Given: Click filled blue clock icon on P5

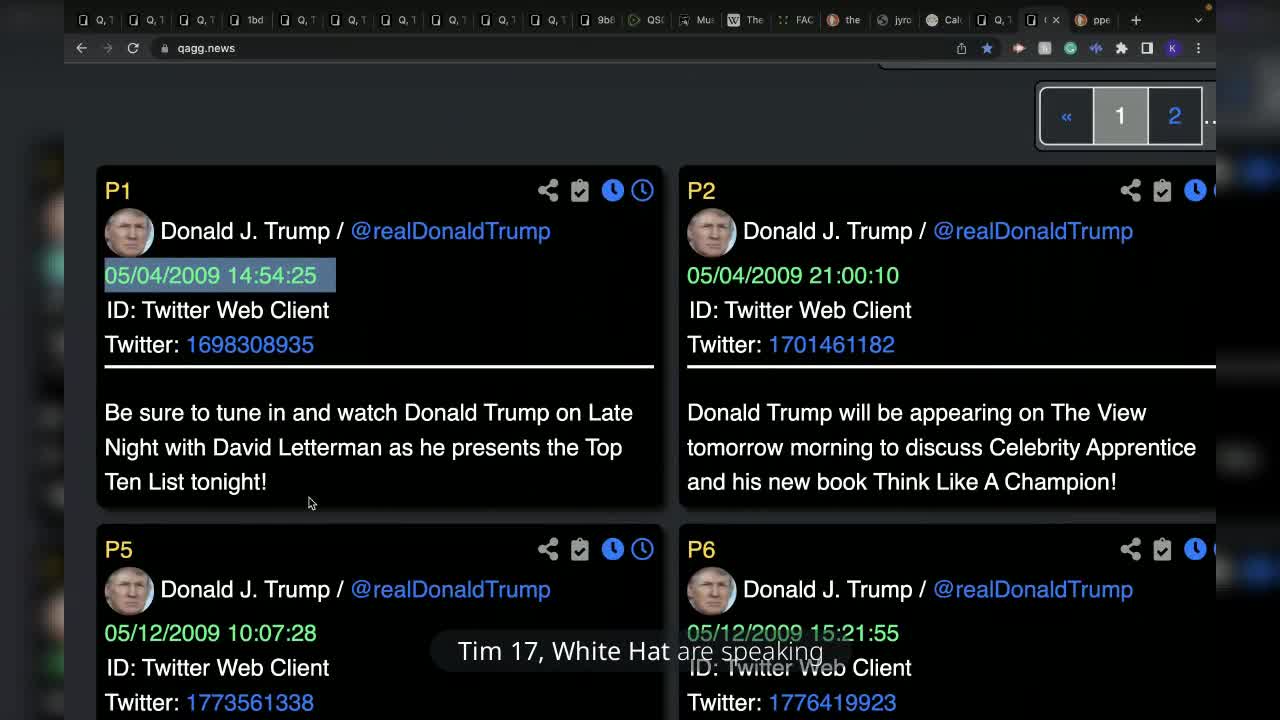Looking at the screenshot, I should [x=613, y=549].
